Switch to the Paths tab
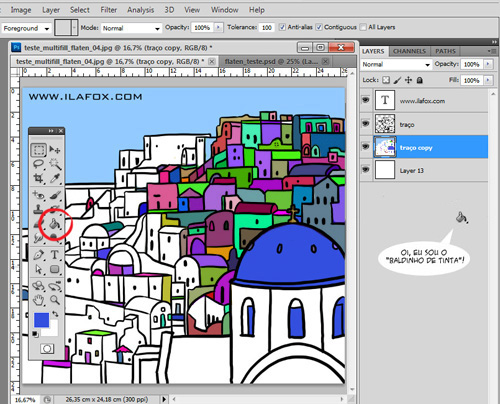The width and height of the screenshot is (500, 404). 445,51
